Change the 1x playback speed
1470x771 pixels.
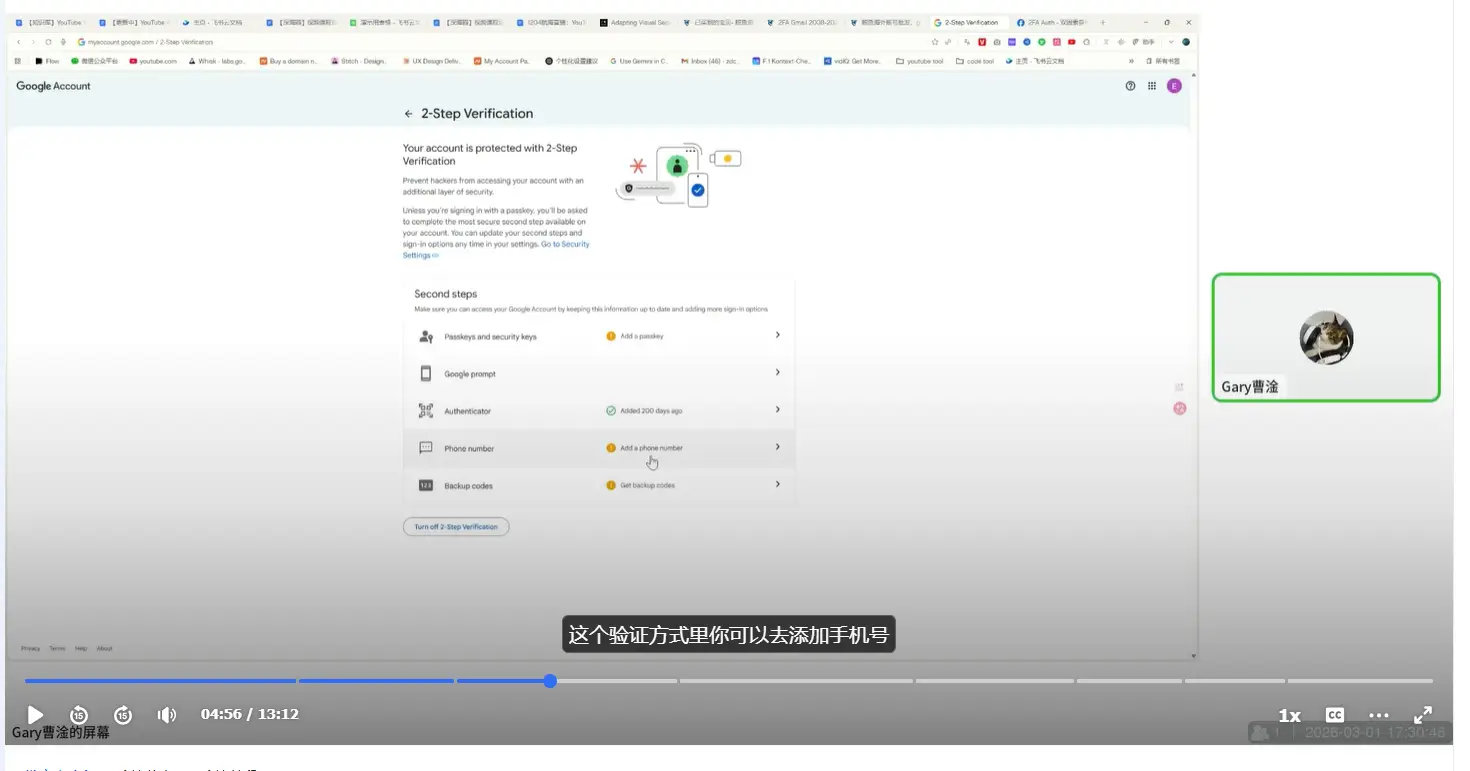[x=1289, y=716]
